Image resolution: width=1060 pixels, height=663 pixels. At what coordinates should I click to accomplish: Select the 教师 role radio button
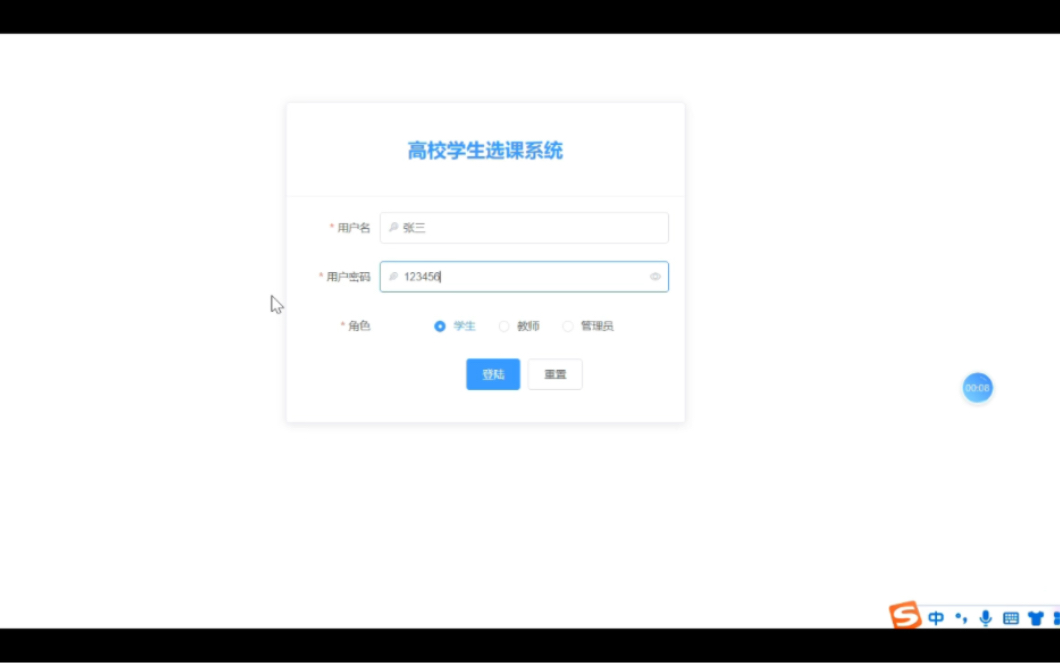(x=504, y=325)
